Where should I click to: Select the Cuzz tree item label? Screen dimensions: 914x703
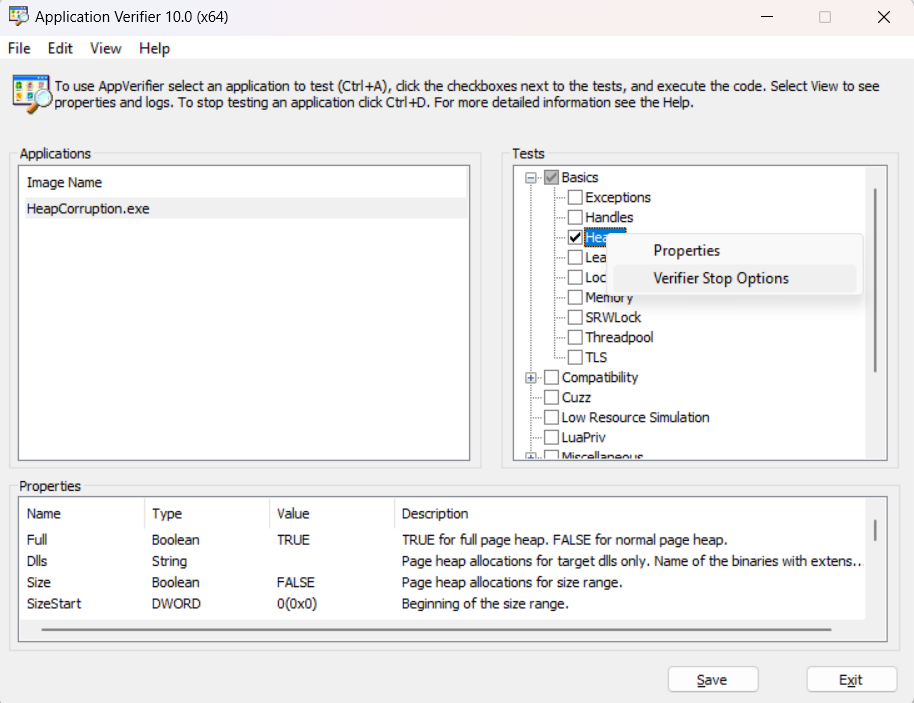click(576, 398)
